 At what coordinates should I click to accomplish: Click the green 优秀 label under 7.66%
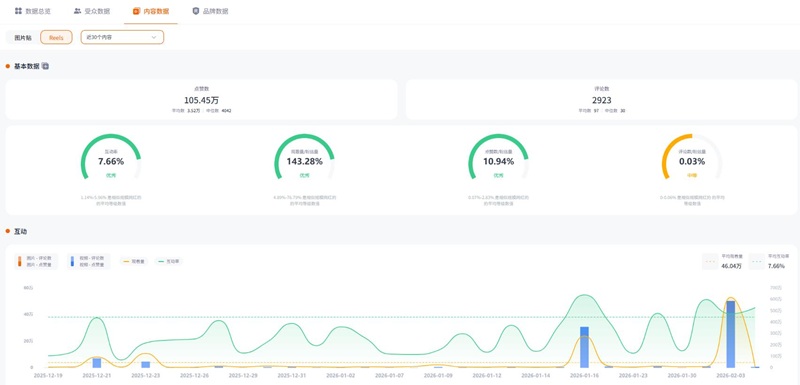tap(111, 175)
